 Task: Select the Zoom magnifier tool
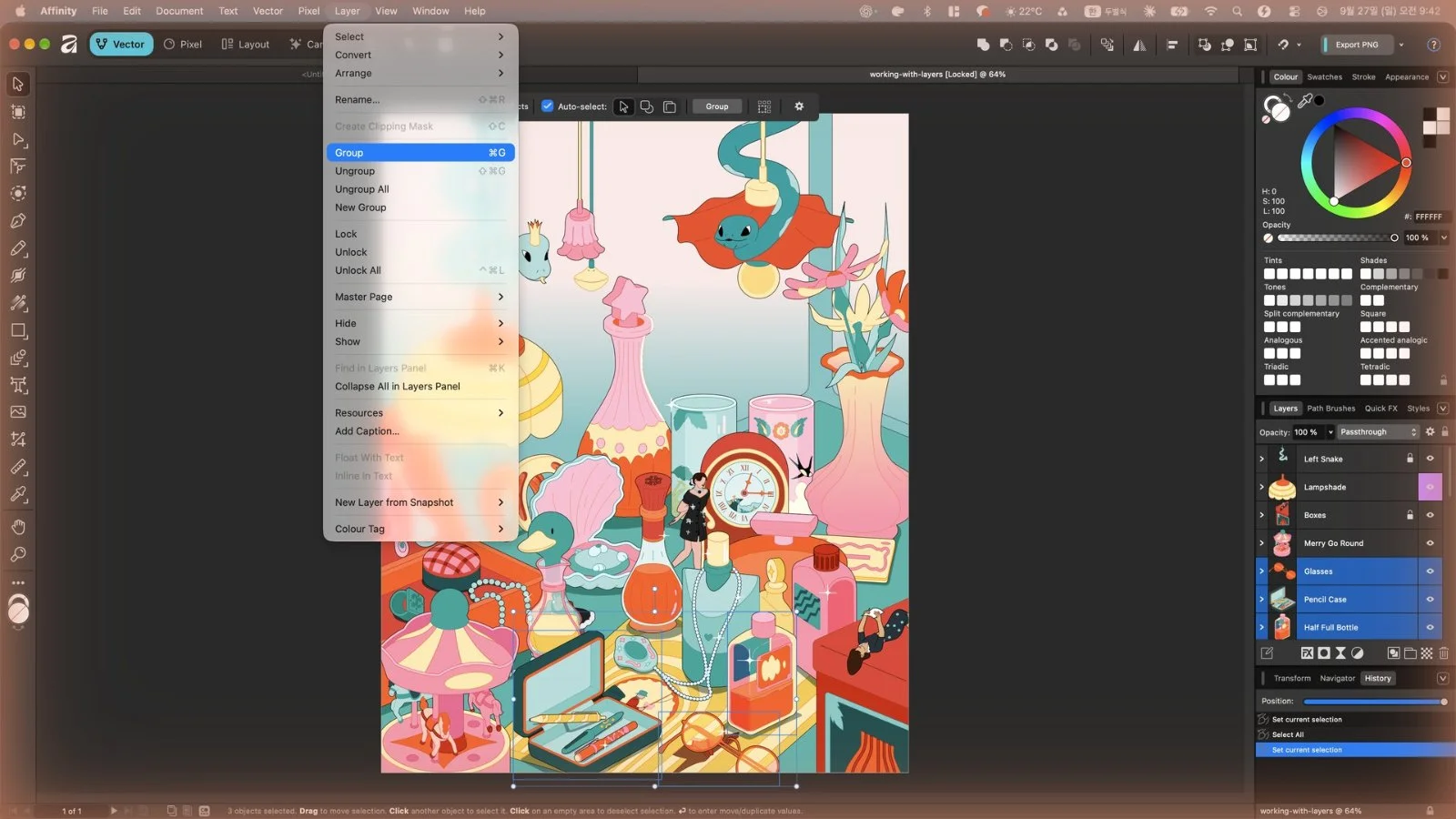tap(18, 554)
